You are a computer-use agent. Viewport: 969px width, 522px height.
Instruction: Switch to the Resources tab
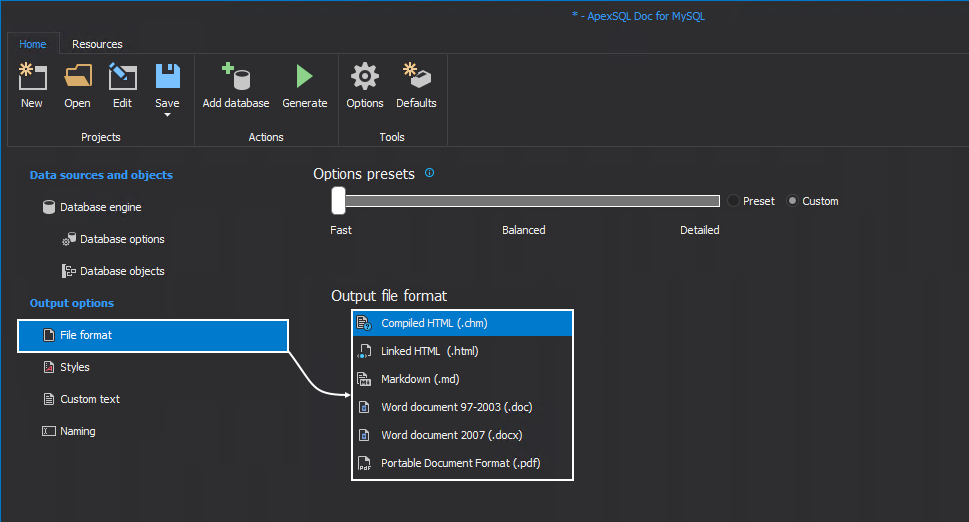[97, 44]
